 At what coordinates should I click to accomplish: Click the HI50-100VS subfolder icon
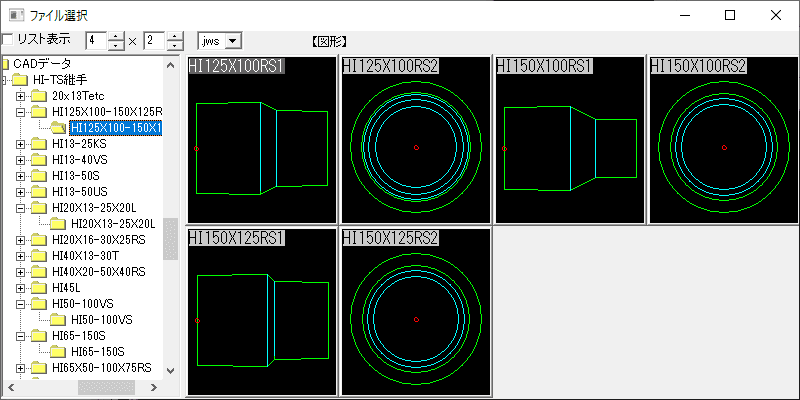coord(58,320)
